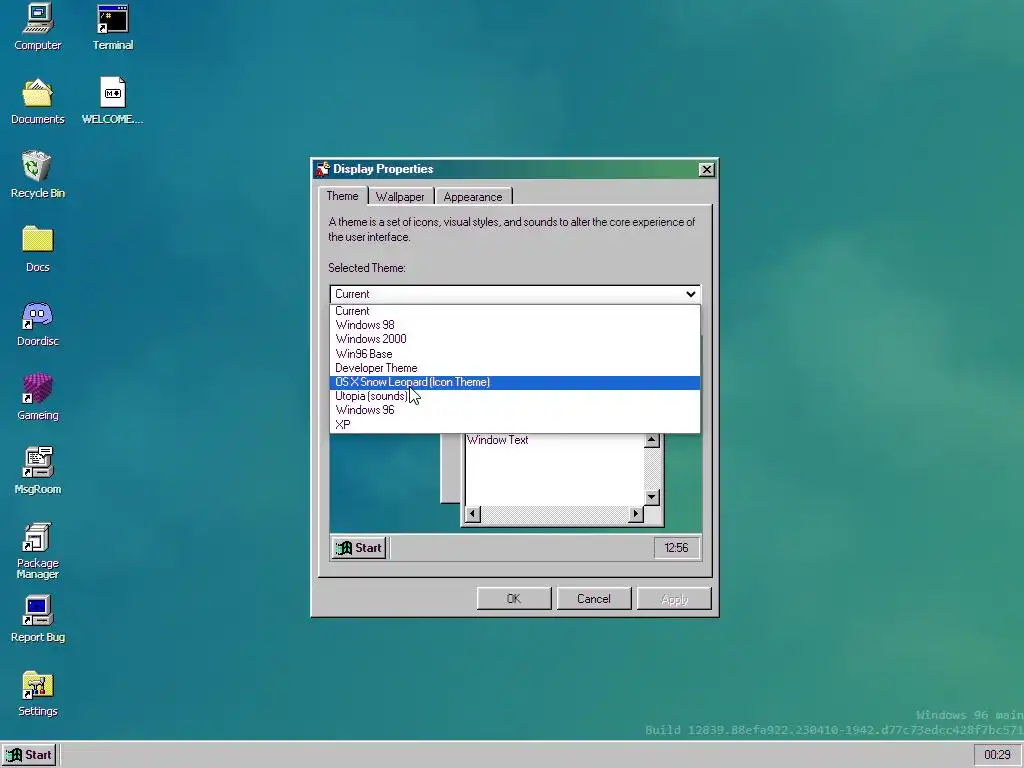Click preview horizontal scrollbar left arrow
Image resolution: width=1024 pixels, height=768 pixels.
tap(473, 515)
